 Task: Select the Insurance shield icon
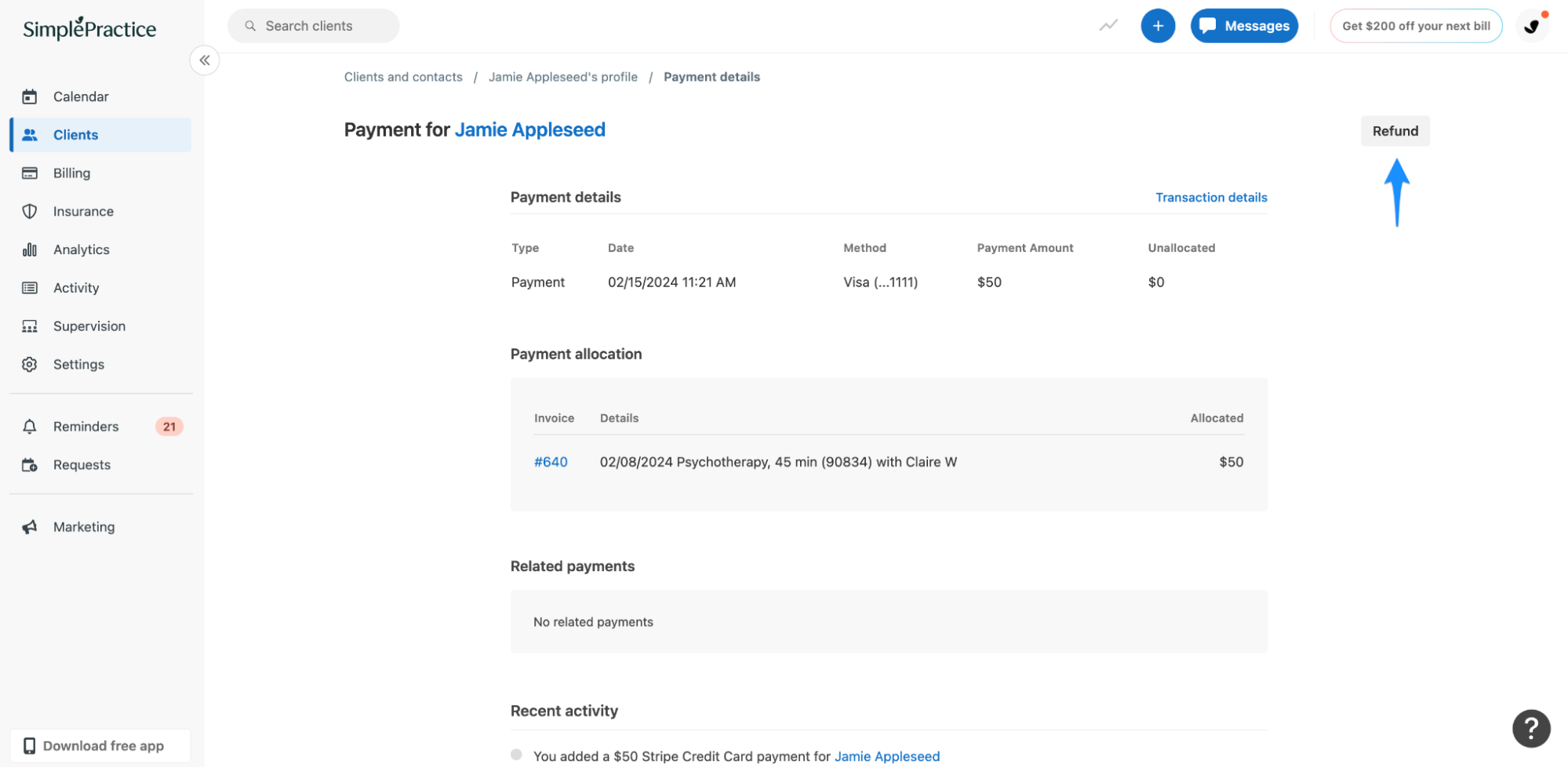pyautogui.click(x=29, y=211)
